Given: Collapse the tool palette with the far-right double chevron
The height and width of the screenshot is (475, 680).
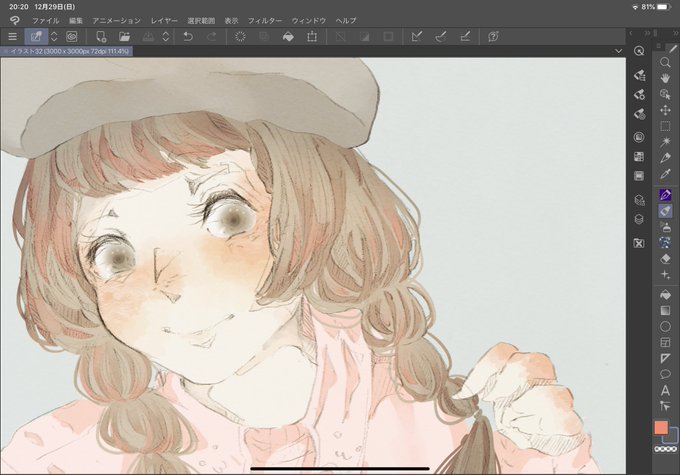Looking at the screenshot, I should [x=676, y=33].
